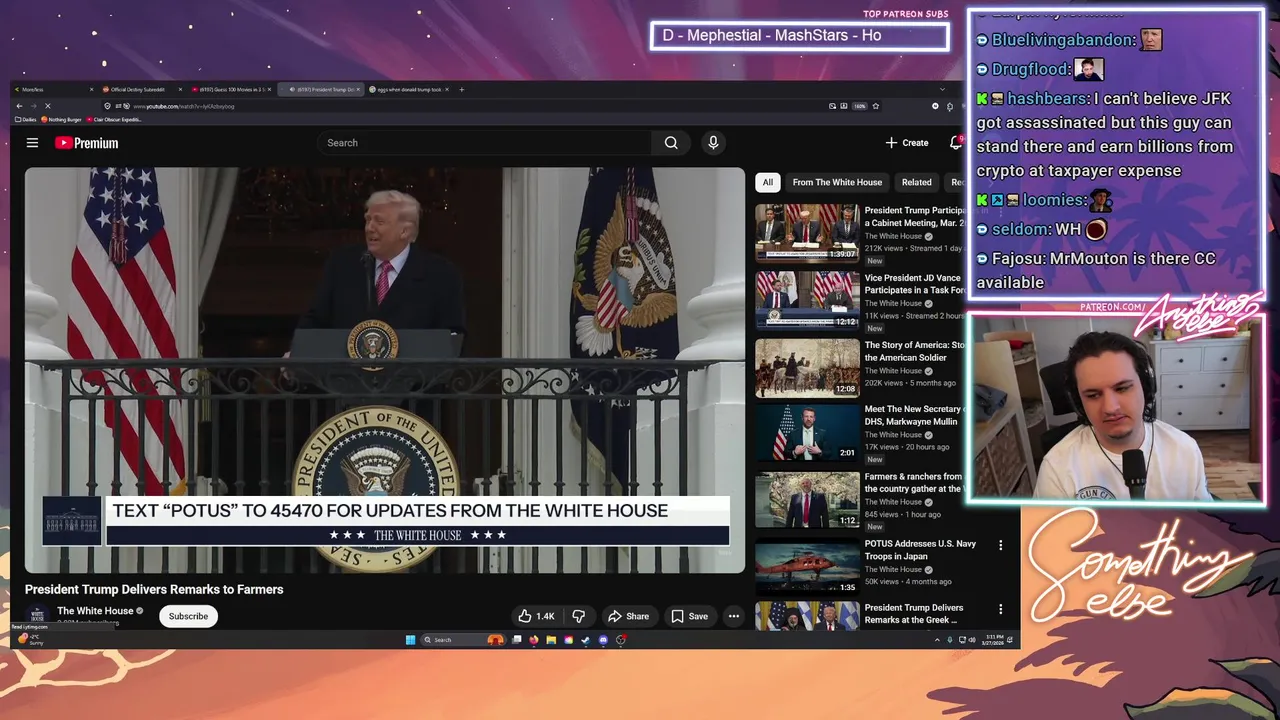Close the President Trump browser tab
Screen dimensions: 1280x720
pos(358,89)
